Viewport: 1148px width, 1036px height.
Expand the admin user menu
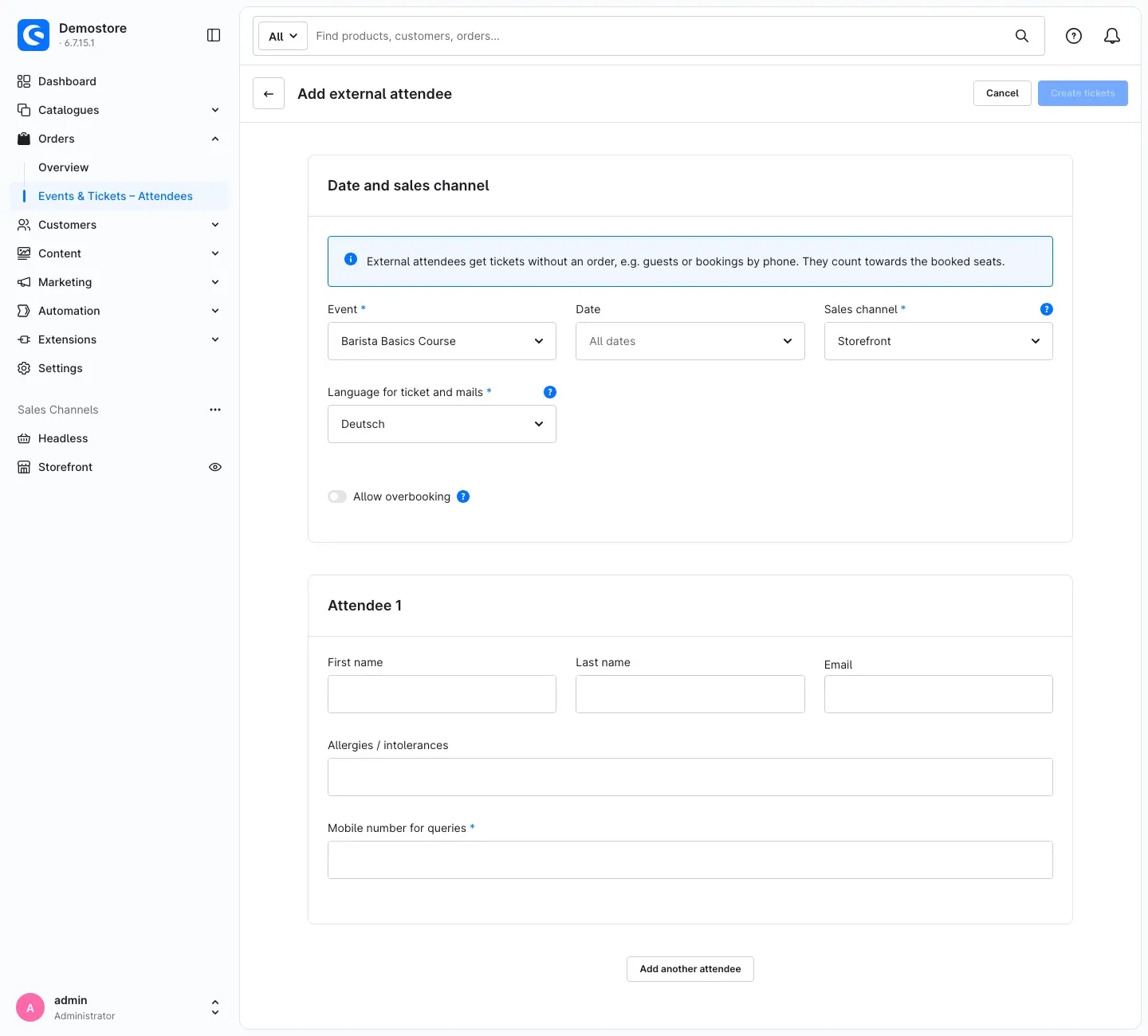pyautogui.click(x=214, y=1007)
